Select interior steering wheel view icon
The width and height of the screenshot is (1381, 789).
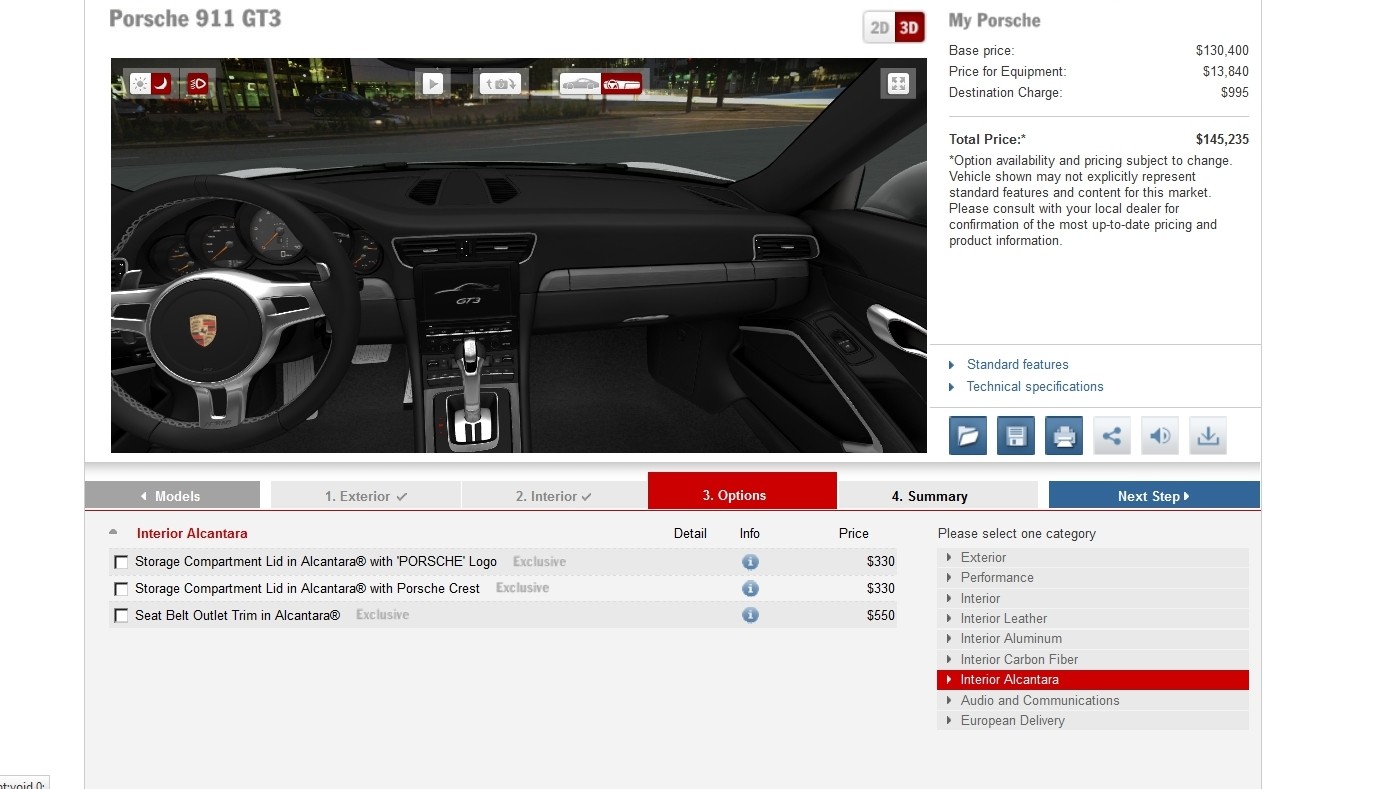pos(622,84)
